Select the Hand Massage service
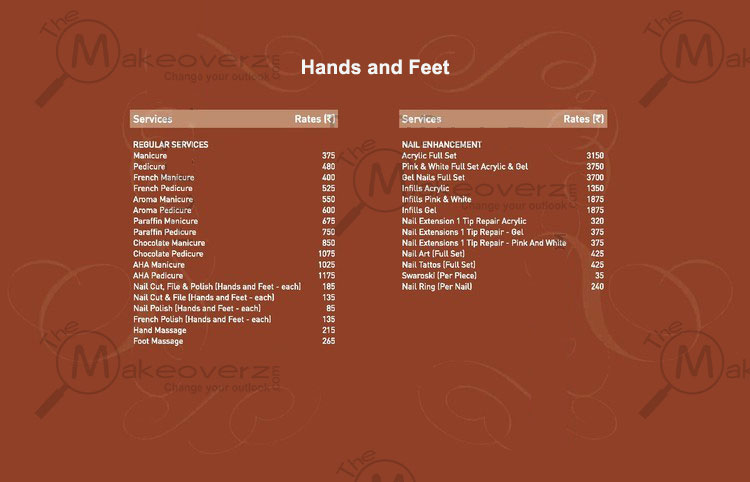Screen dimensions: 750x482 (x=158, y=330)
